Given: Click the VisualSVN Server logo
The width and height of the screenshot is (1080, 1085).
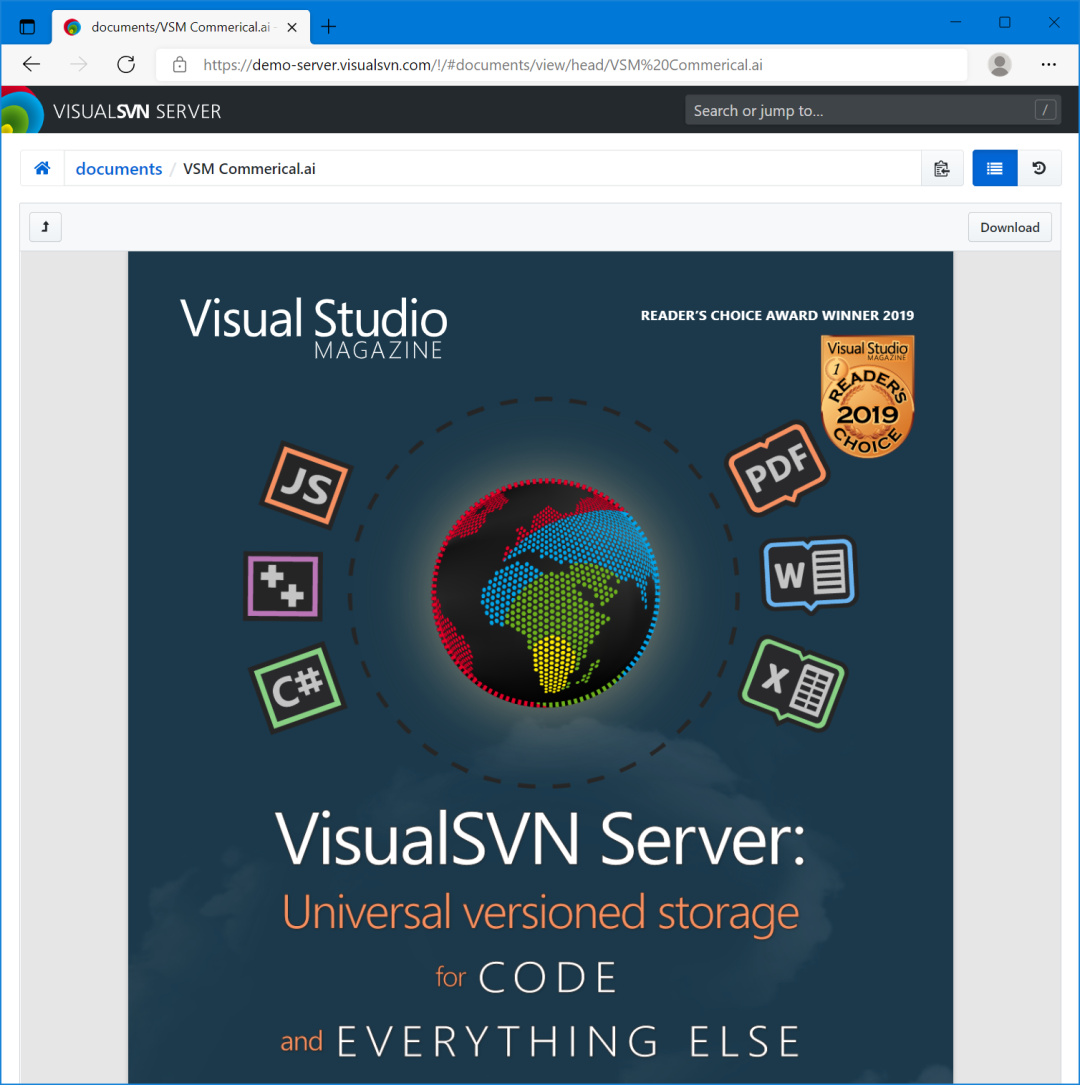Looking at the screenshot, I should click(111, 111).
